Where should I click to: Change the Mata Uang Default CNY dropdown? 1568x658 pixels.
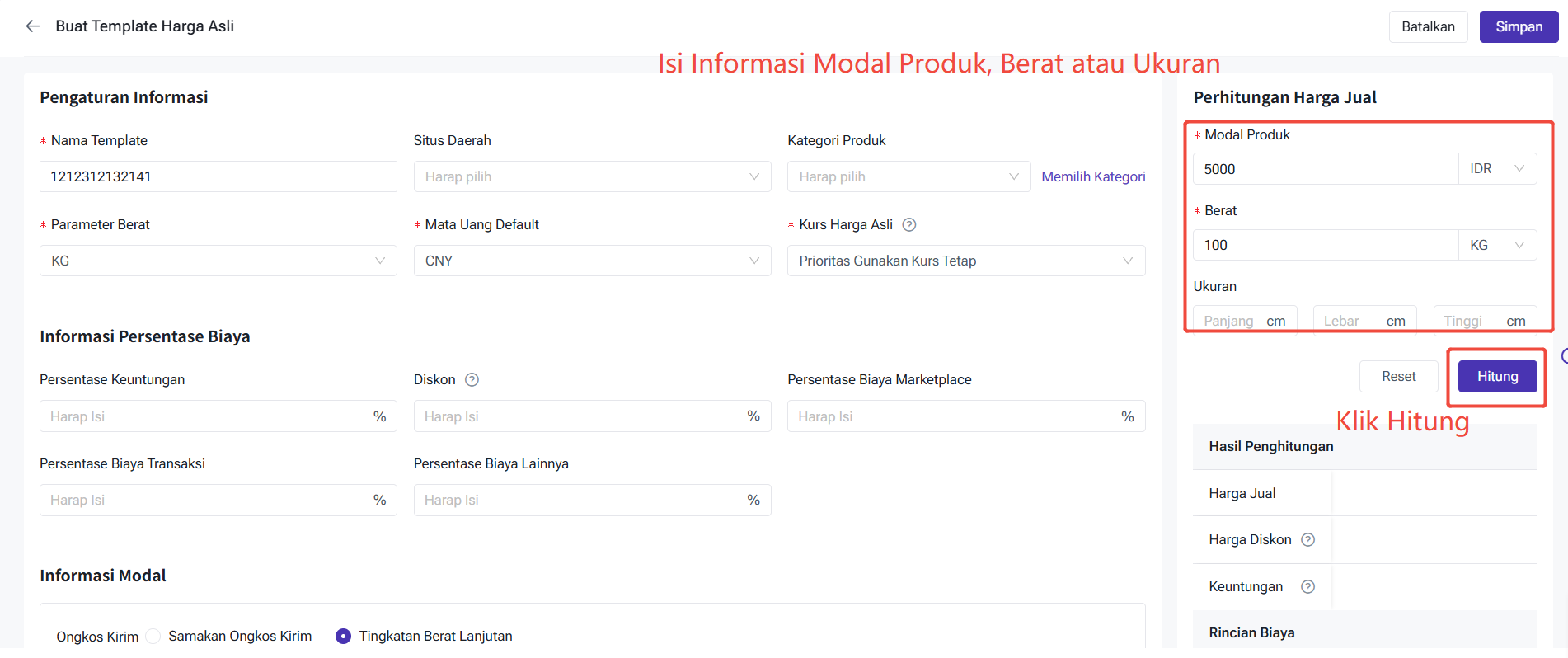point(592,261)
